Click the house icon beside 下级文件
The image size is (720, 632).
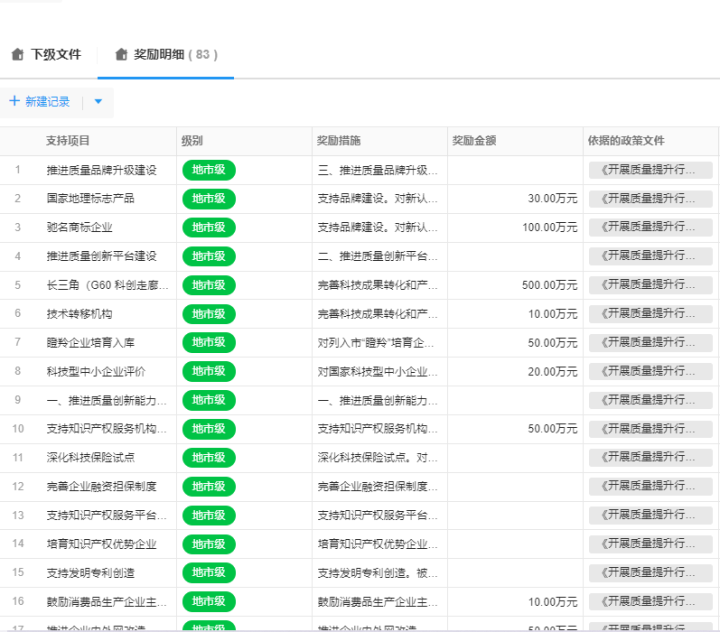click(17, 54)
